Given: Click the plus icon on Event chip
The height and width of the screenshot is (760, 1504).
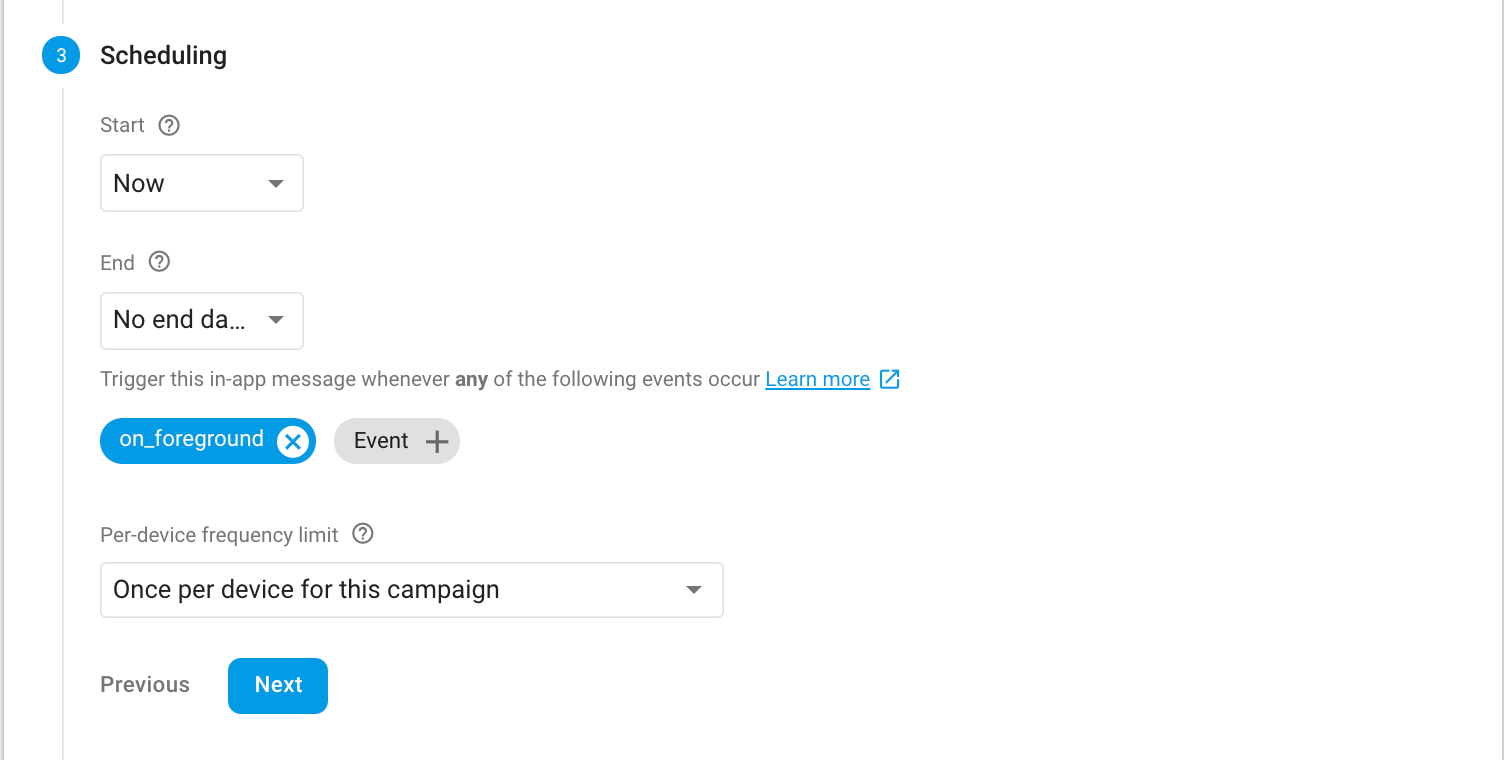Looking at the screenshot, I should (x=437, y=441).
